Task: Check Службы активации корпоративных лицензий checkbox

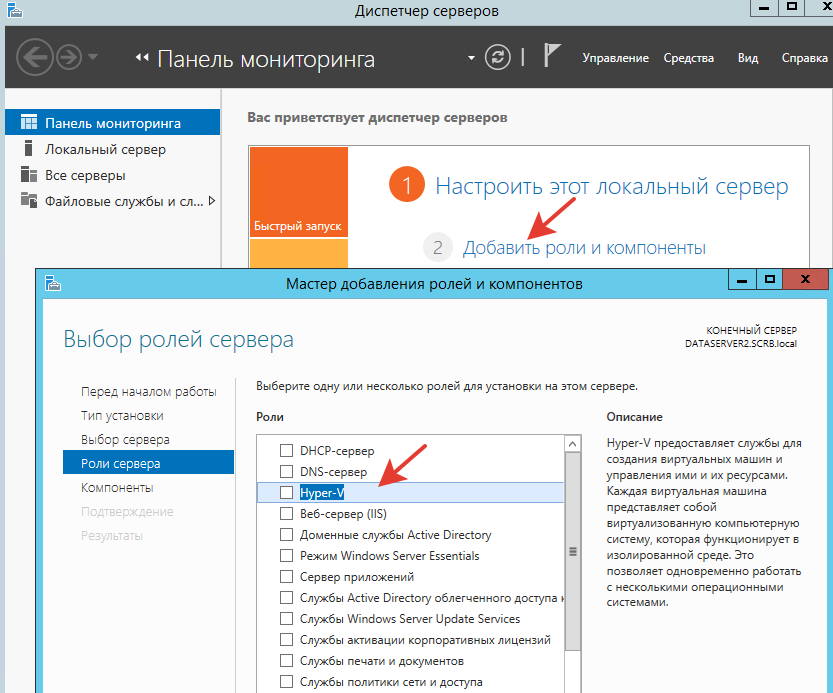Action: [286, 639]
